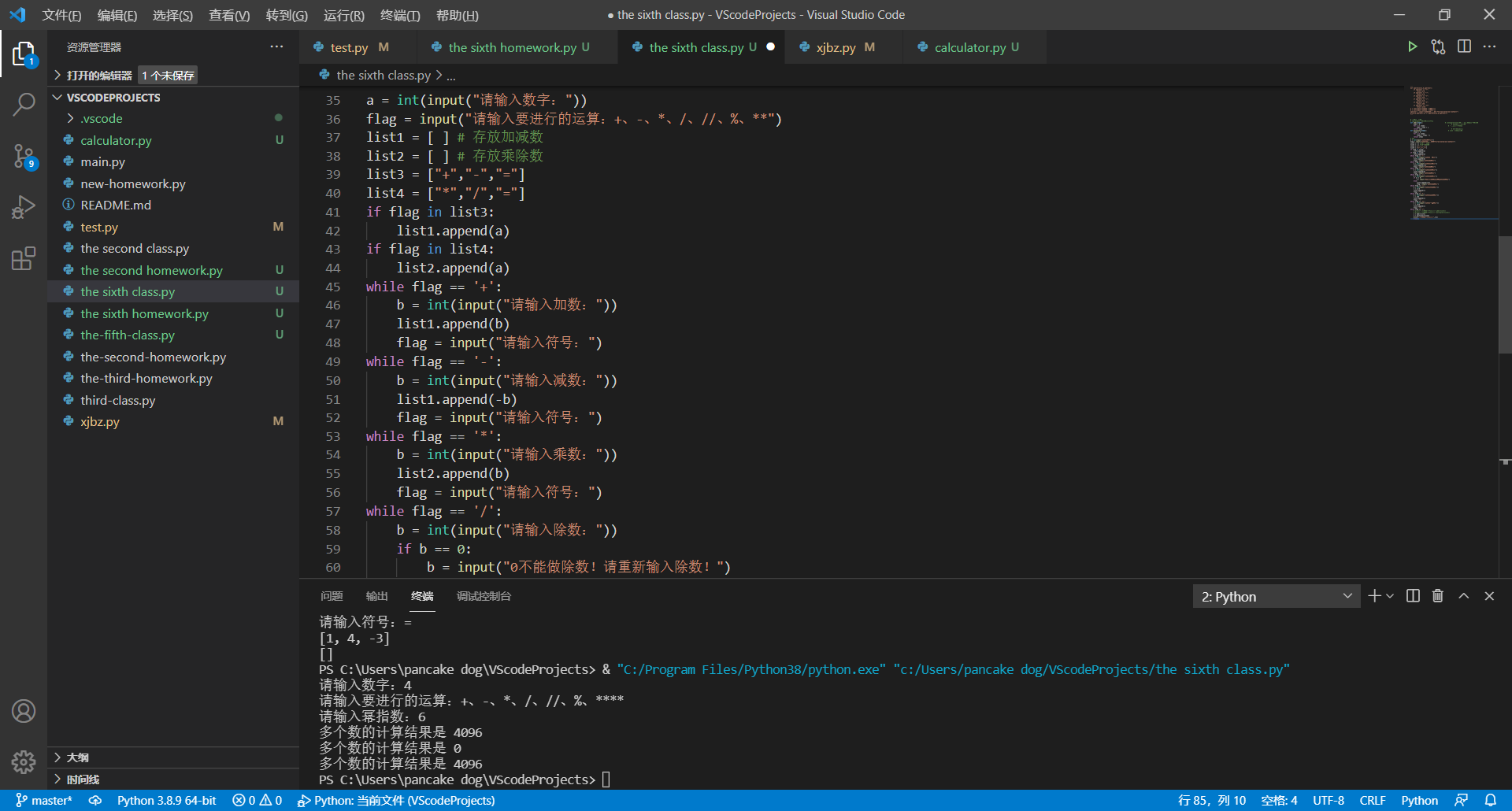Open the Manage settings gear

[24, 761]
